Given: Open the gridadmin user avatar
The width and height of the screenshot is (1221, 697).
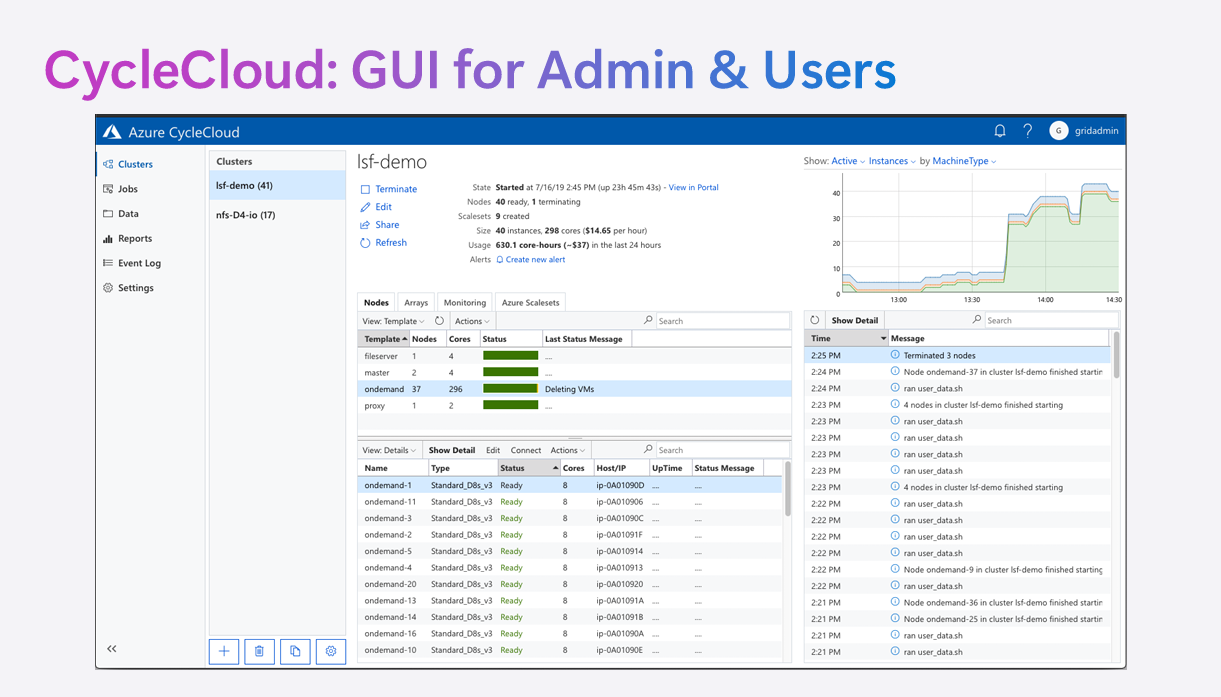Looking at the screenshot, I should [x=1058, y=131].
